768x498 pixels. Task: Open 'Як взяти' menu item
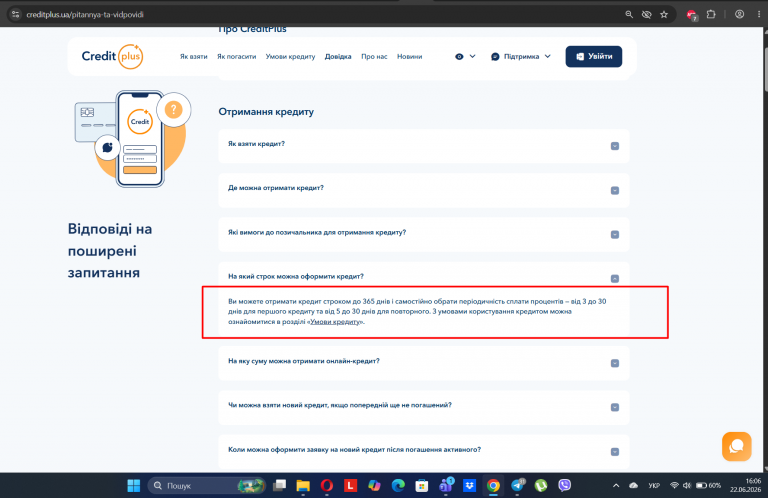coord(193,56)
